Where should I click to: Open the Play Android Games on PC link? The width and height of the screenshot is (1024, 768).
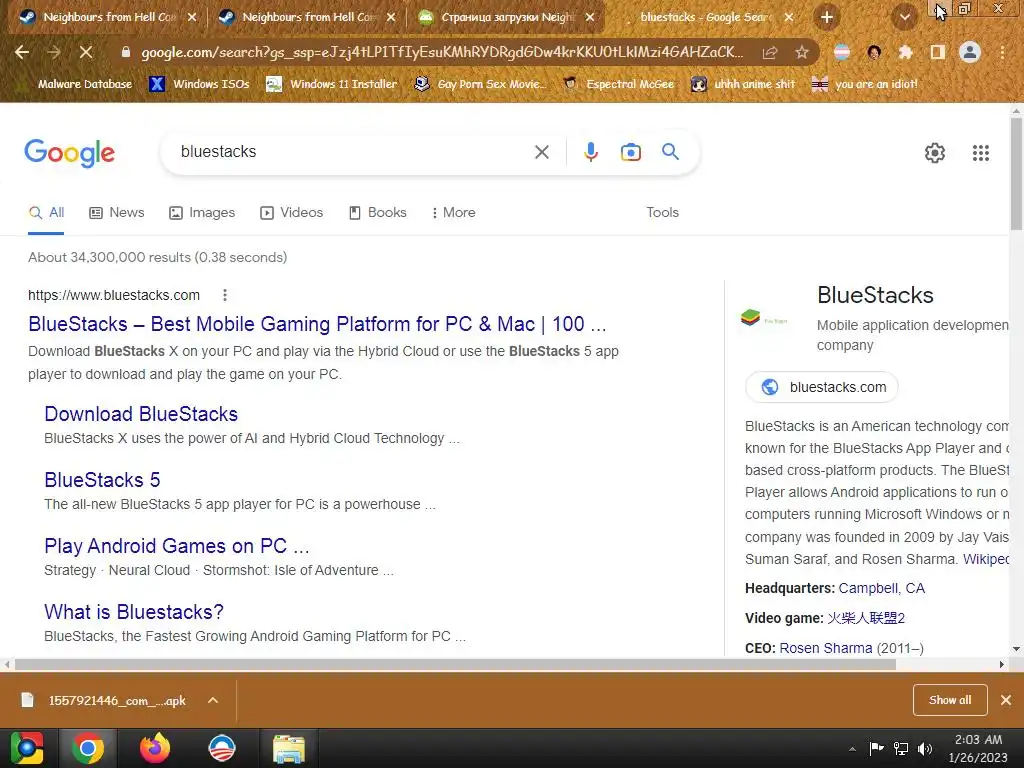coord(176,546)
